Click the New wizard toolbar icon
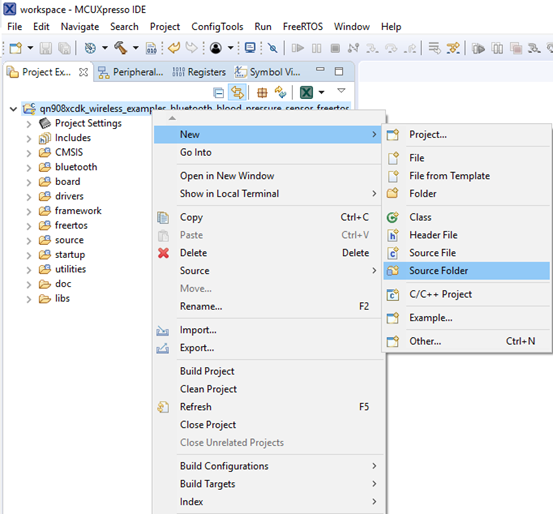553x514 pixels. coord(16,48)
